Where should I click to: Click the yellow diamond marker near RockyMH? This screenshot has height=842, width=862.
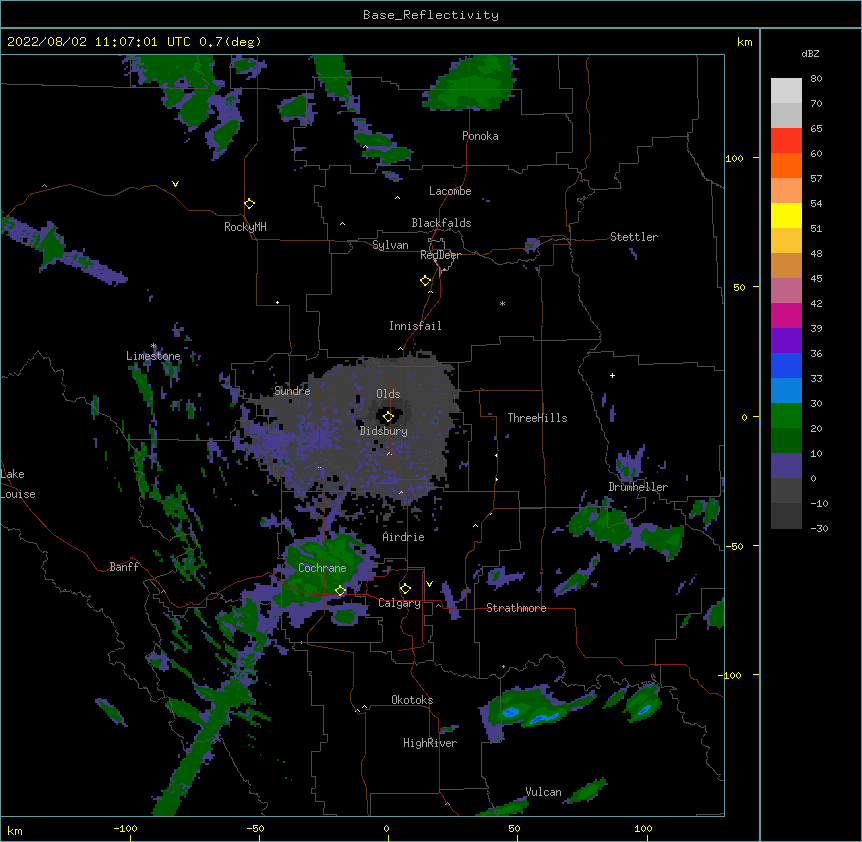coord(249,204)
